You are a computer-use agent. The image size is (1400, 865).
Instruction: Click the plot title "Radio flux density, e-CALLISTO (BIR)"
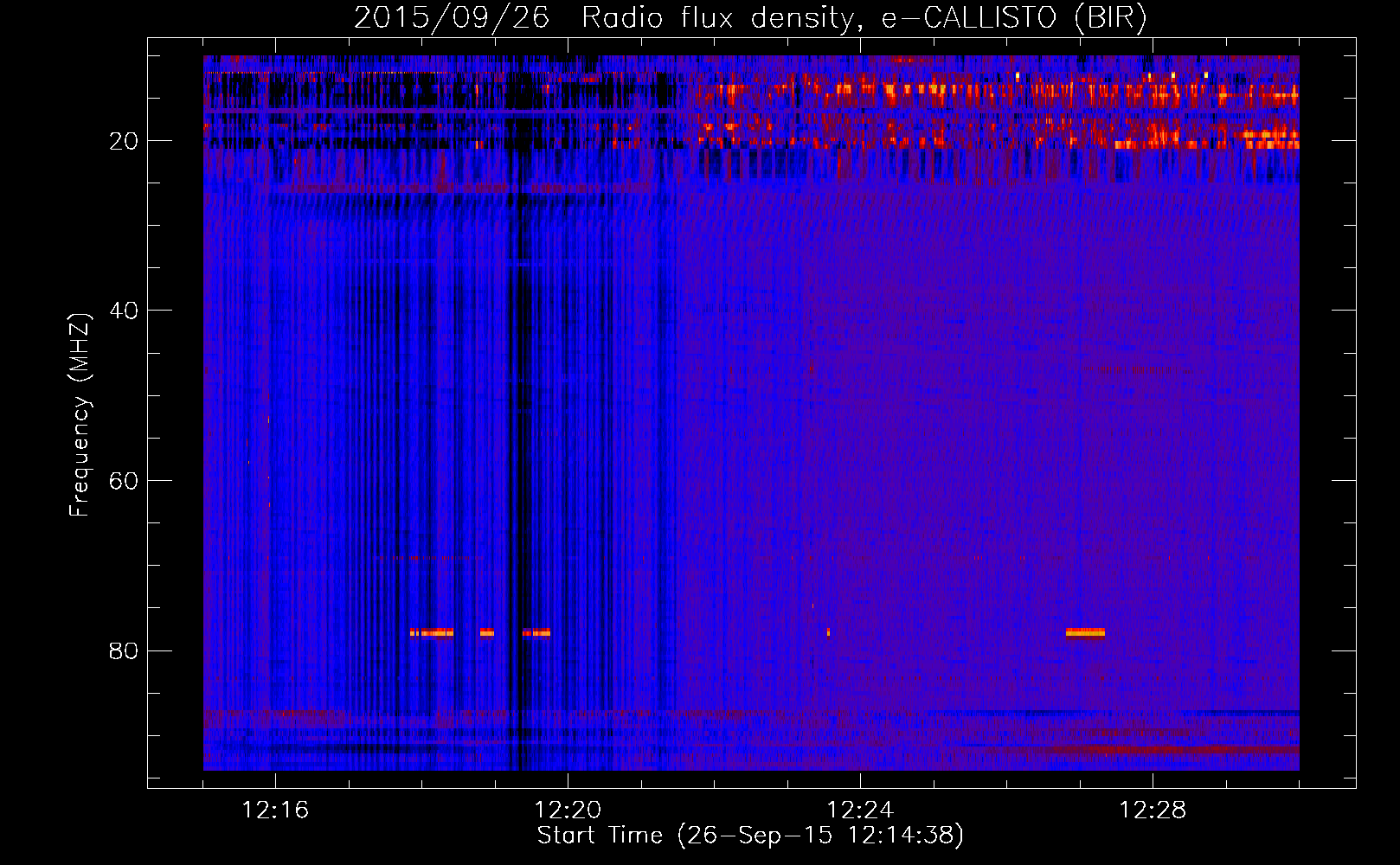pos(864,18)
